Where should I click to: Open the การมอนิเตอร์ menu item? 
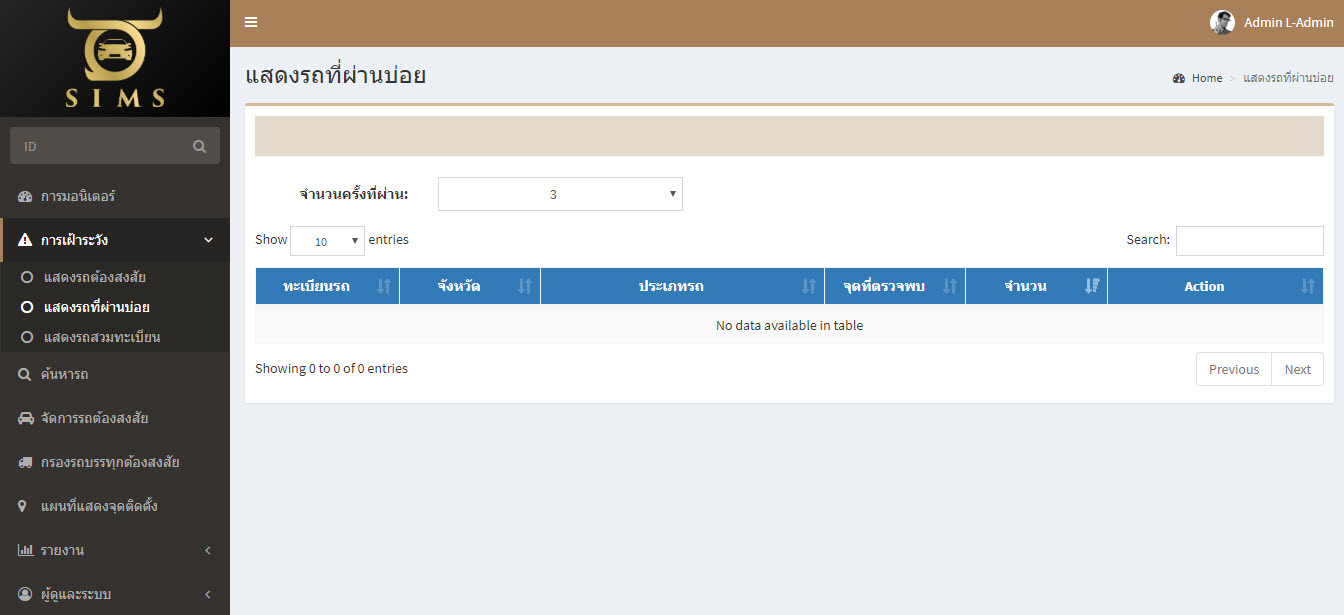115,196
